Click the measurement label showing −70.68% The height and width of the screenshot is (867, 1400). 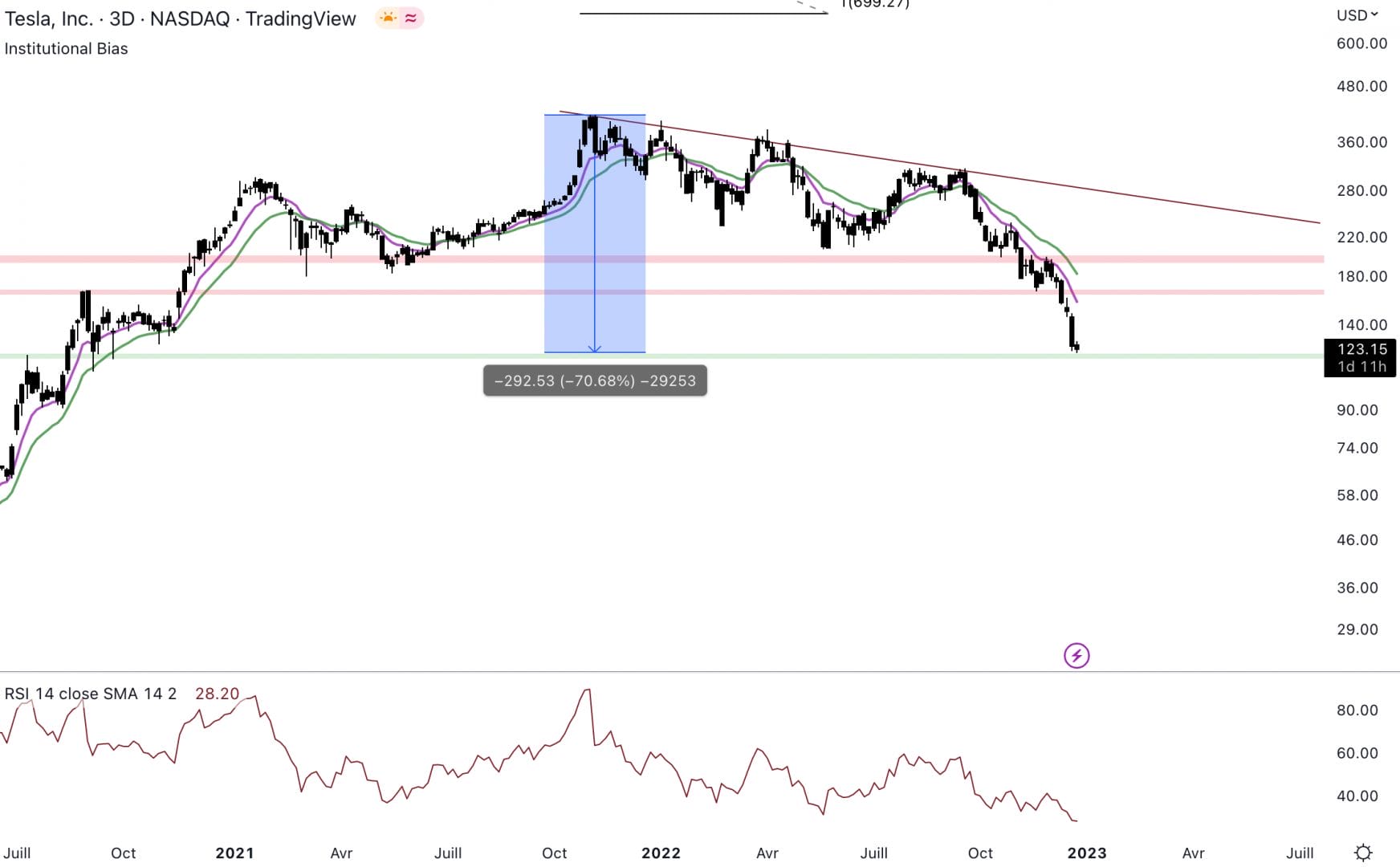point(594,381)
